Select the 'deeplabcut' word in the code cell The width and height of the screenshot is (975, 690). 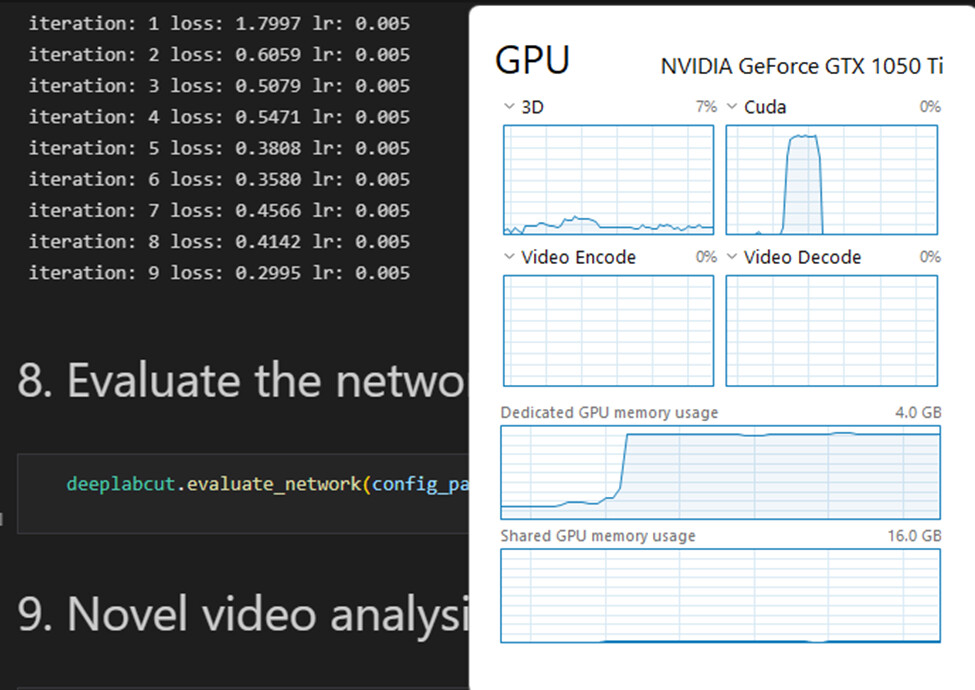pos(121,484)
